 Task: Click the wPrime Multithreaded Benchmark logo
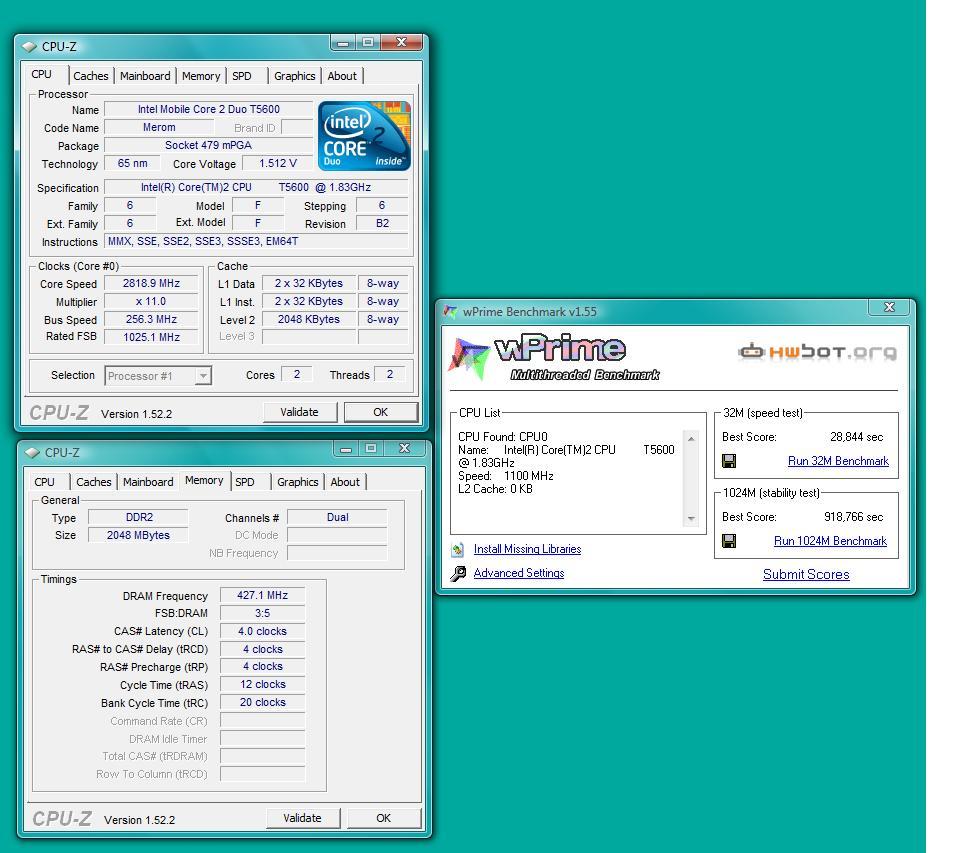click(x=554, y=358)
